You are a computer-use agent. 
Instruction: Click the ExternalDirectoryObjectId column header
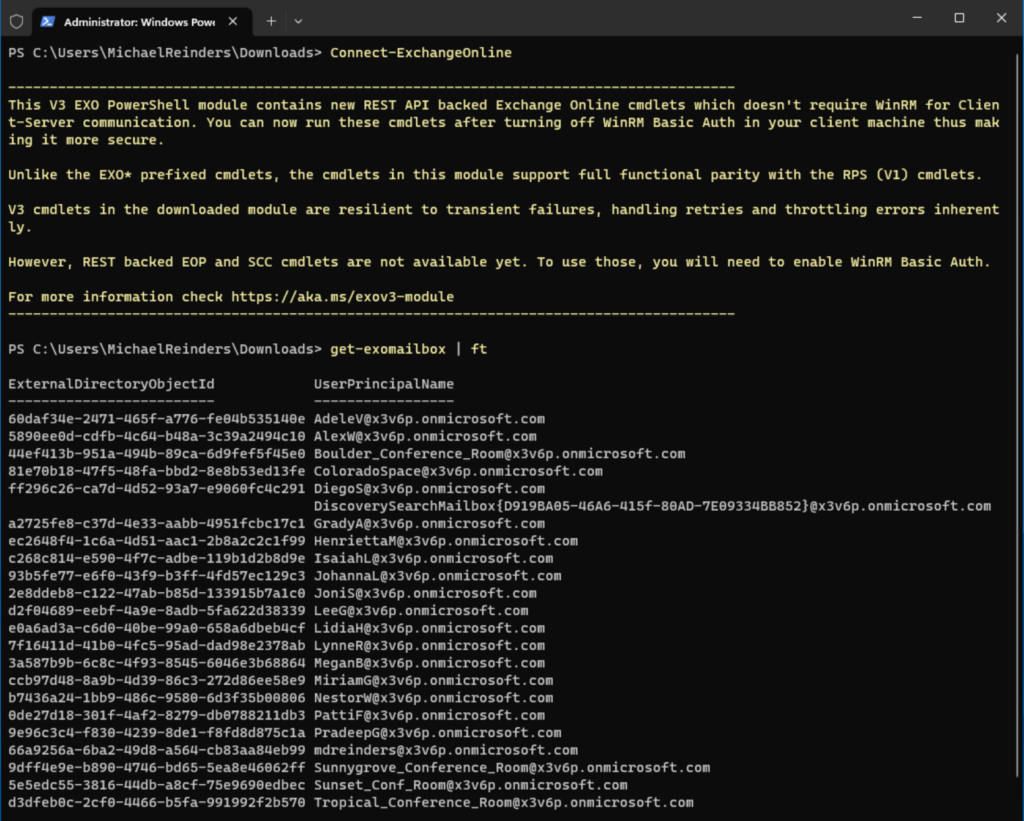coord(111,384)
